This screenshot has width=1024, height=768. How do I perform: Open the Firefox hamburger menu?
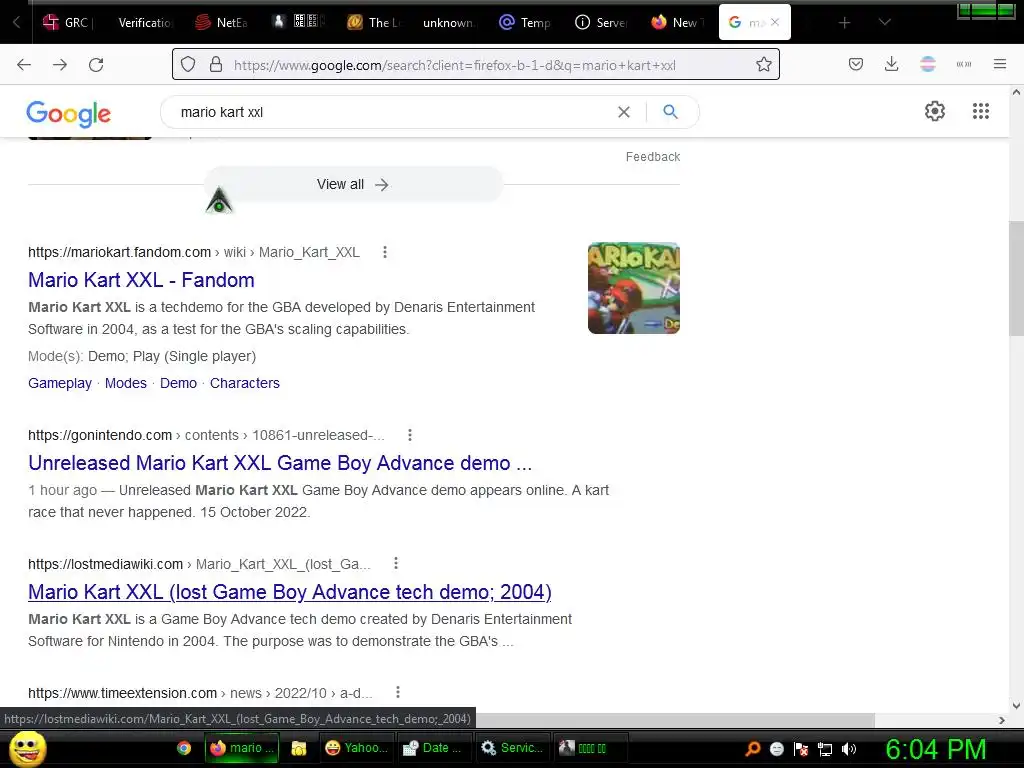[x=999, y=64]
